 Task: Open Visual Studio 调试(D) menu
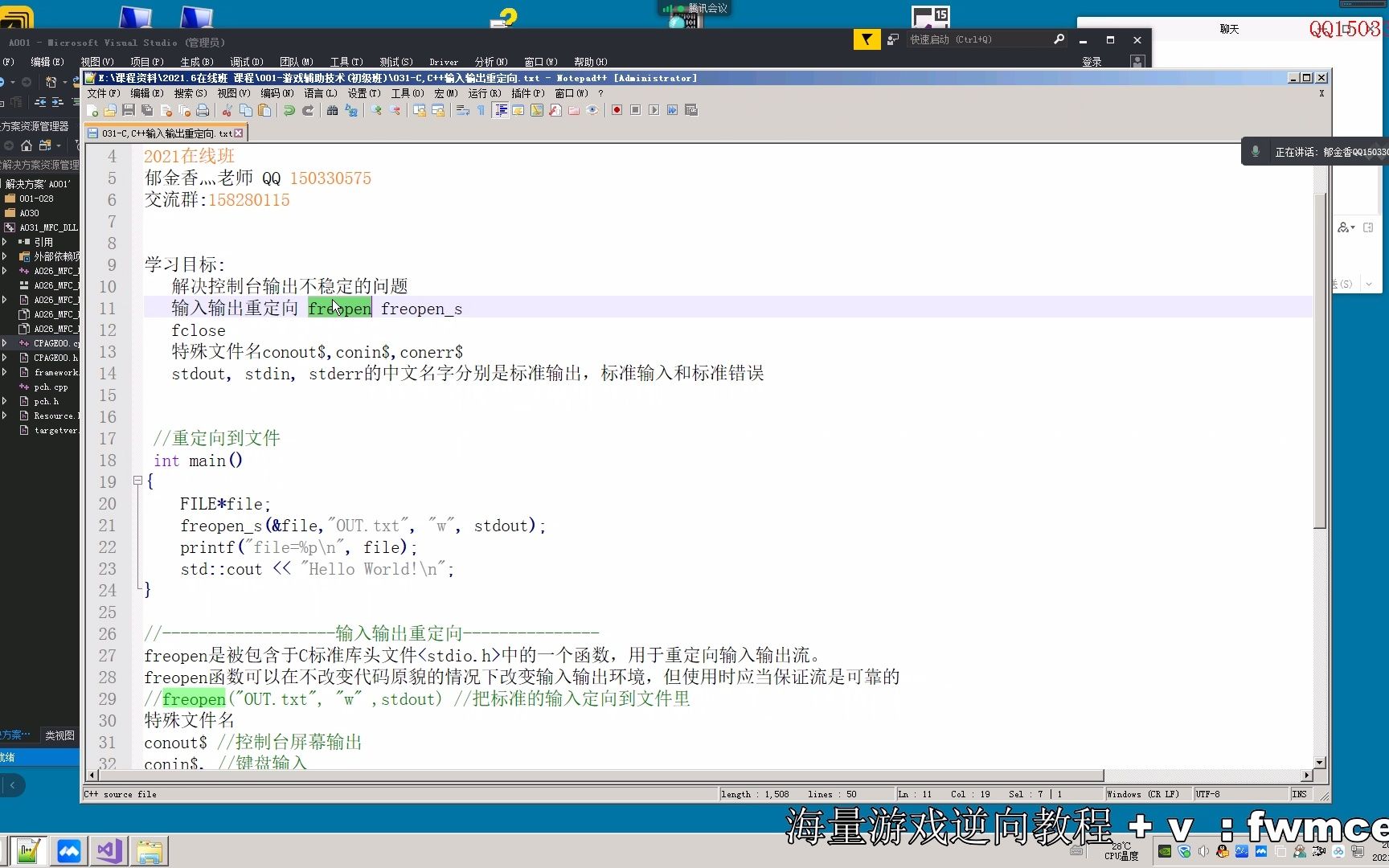click(247, 62)
